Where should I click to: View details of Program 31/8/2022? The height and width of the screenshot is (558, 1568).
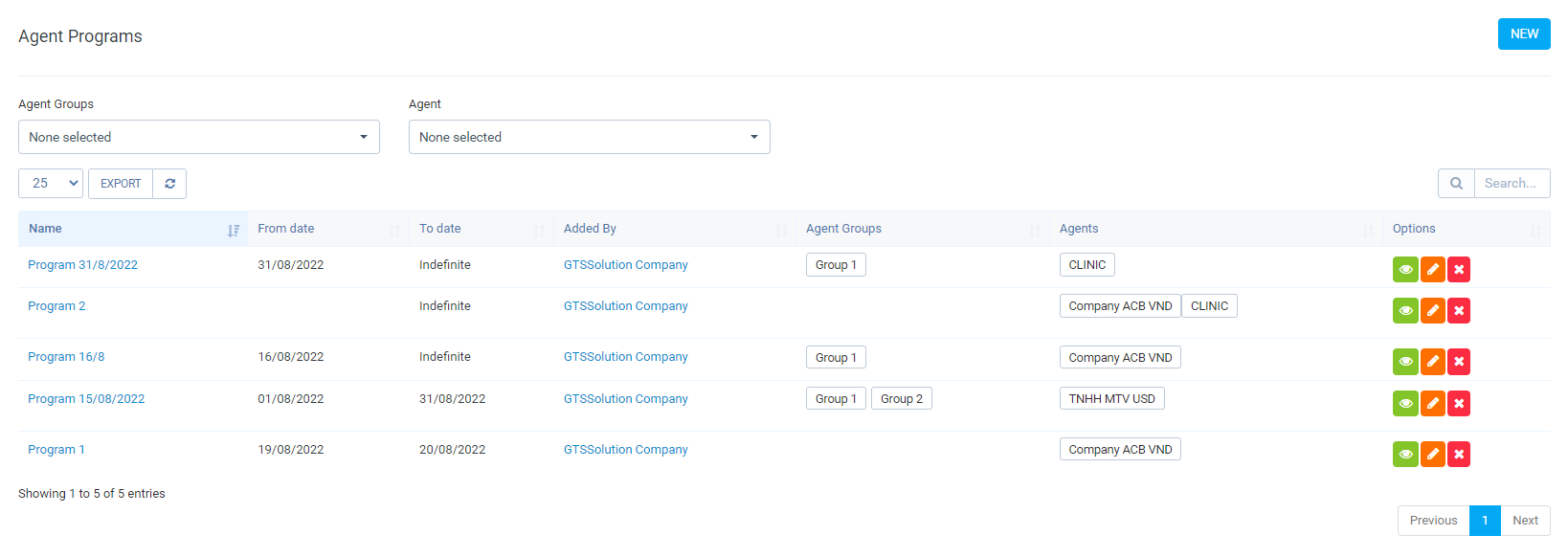pos(1405,270)
